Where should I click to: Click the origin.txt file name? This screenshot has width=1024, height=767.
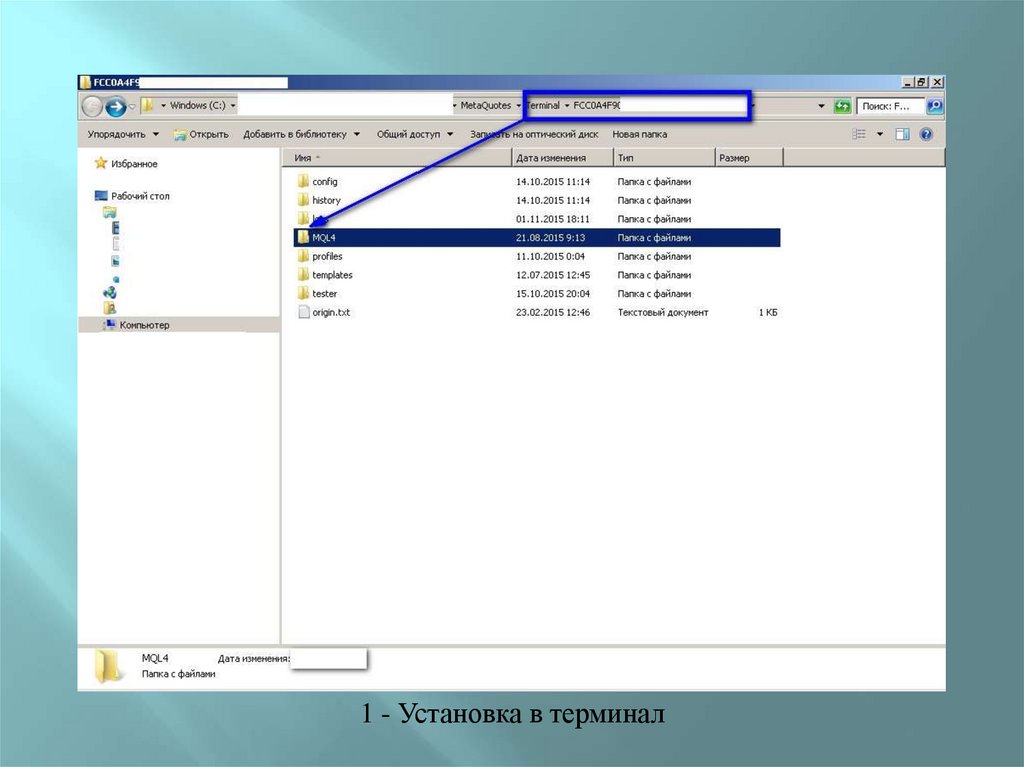pos(331,312)
